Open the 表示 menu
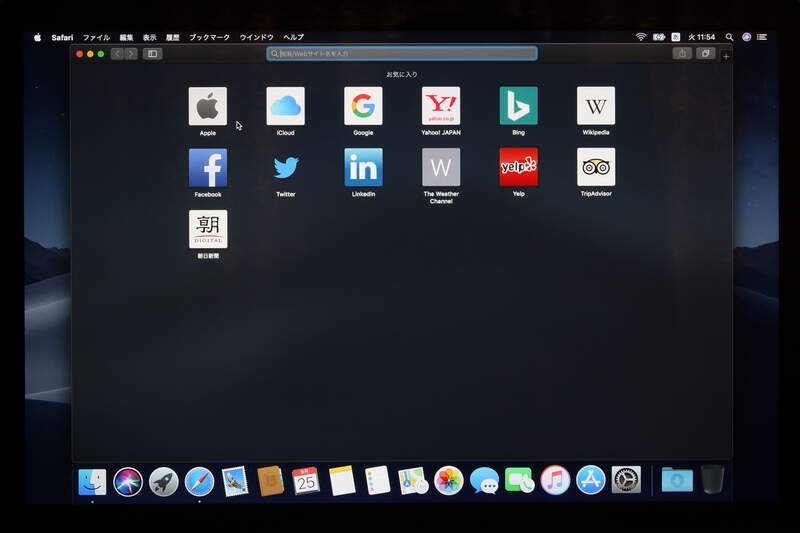This screenshot has height=533, width=800. [x=149, y=37]
